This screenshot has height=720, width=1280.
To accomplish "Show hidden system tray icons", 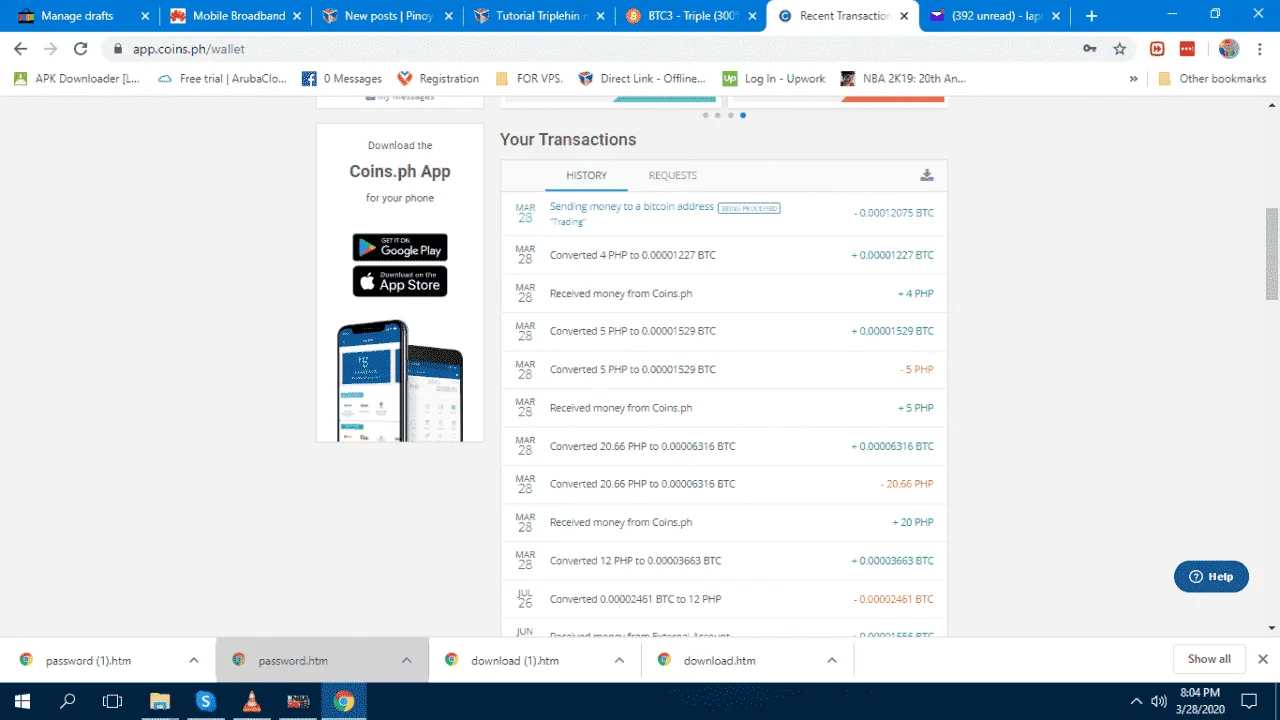I will (1136, 701).
